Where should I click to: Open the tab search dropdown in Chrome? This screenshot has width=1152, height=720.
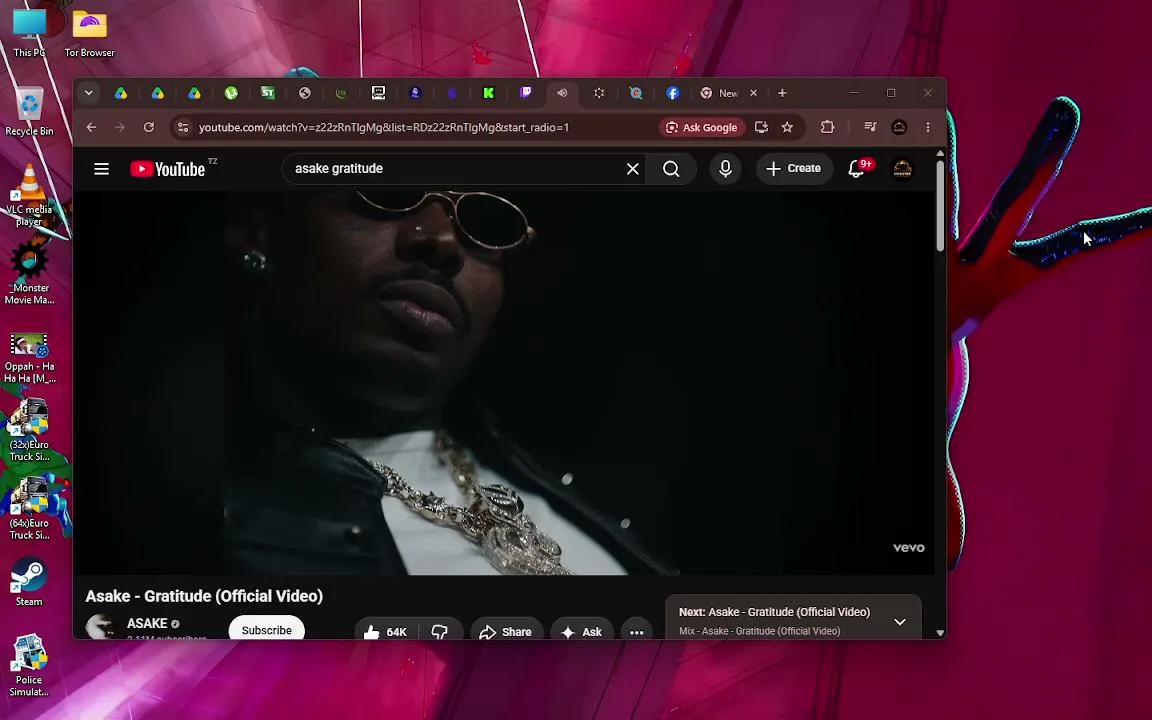point(88,93)
